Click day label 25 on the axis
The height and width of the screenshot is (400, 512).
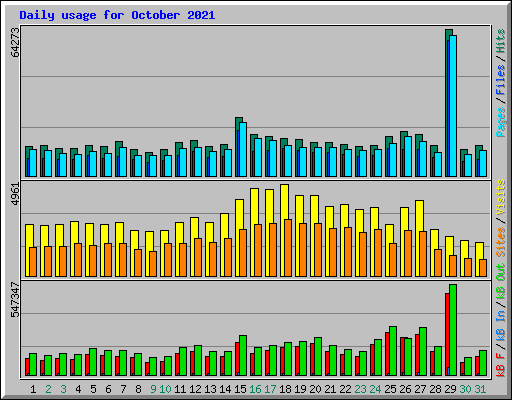(390, 389)
